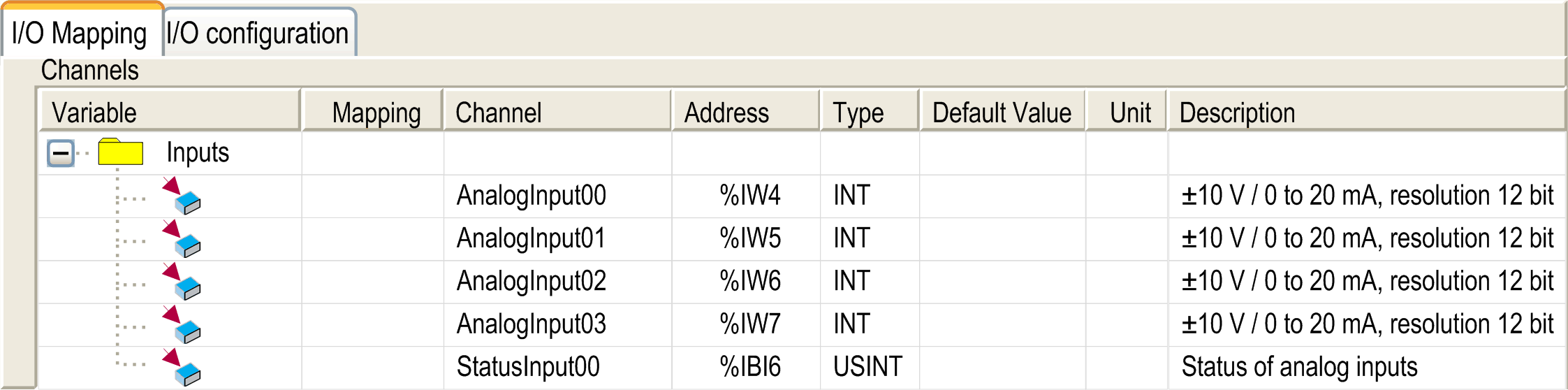Image resolution: width=1568 pixels, height=390 pixels.
Task: Click the Mapping column header
Action: point(376,113)
